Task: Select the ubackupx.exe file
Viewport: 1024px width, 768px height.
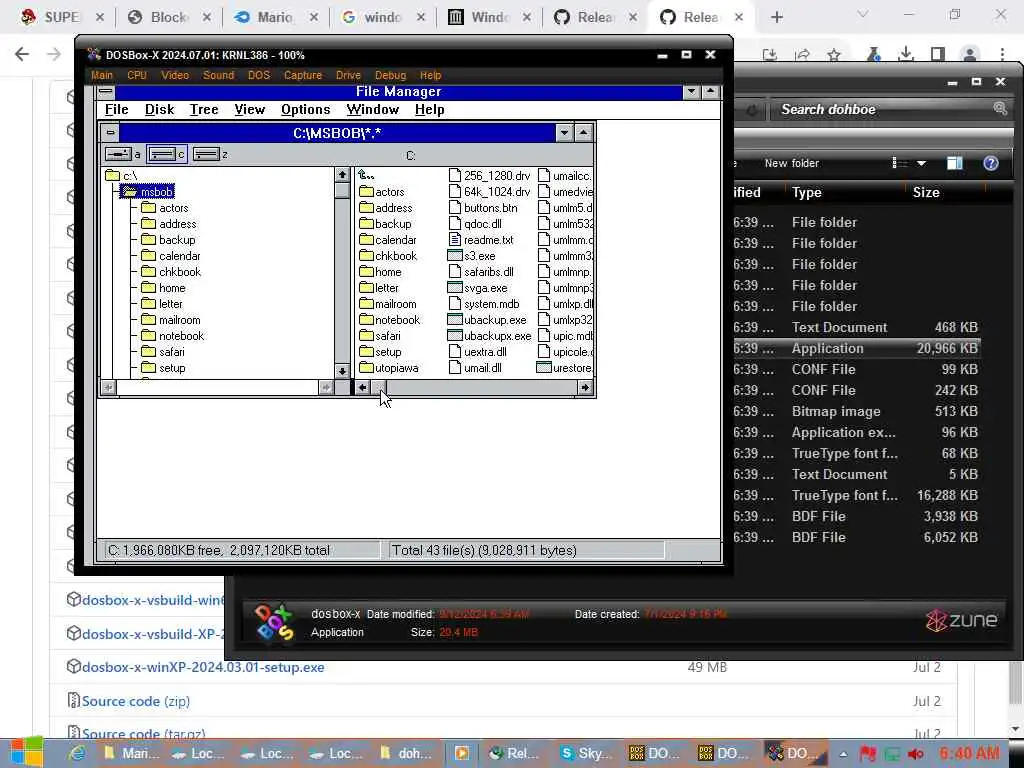Action: (490, 336)
